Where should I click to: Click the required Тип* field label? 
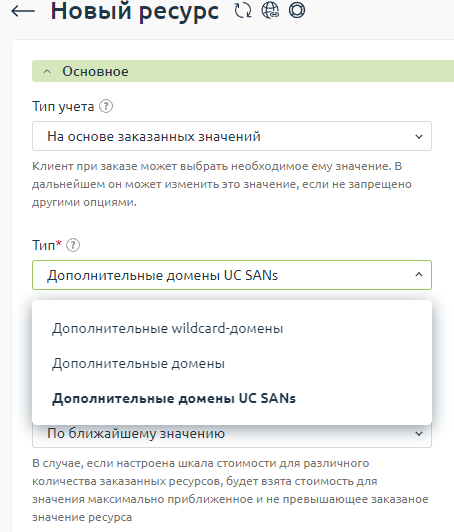point(47,245)
